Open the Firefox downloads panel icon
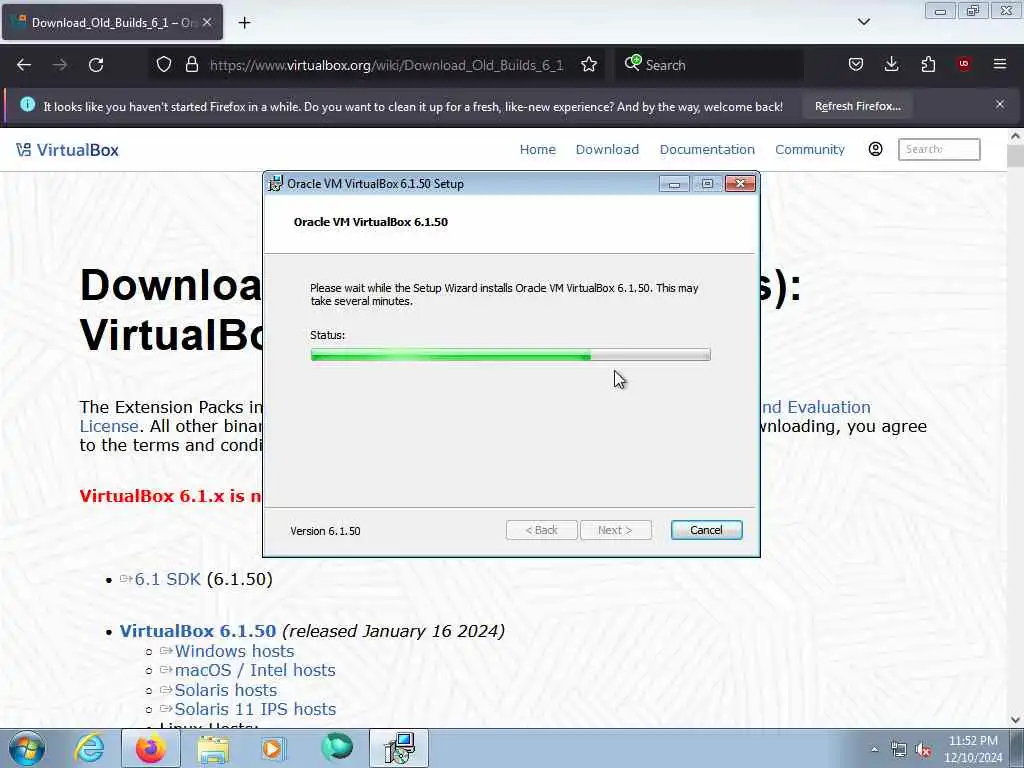 point(891,64)
